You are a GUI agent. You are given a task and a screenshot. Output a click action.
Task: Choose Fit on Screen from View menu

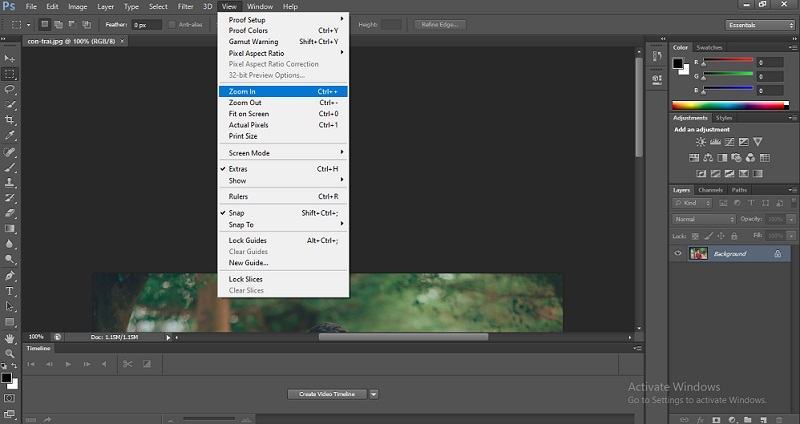point(283,114)
